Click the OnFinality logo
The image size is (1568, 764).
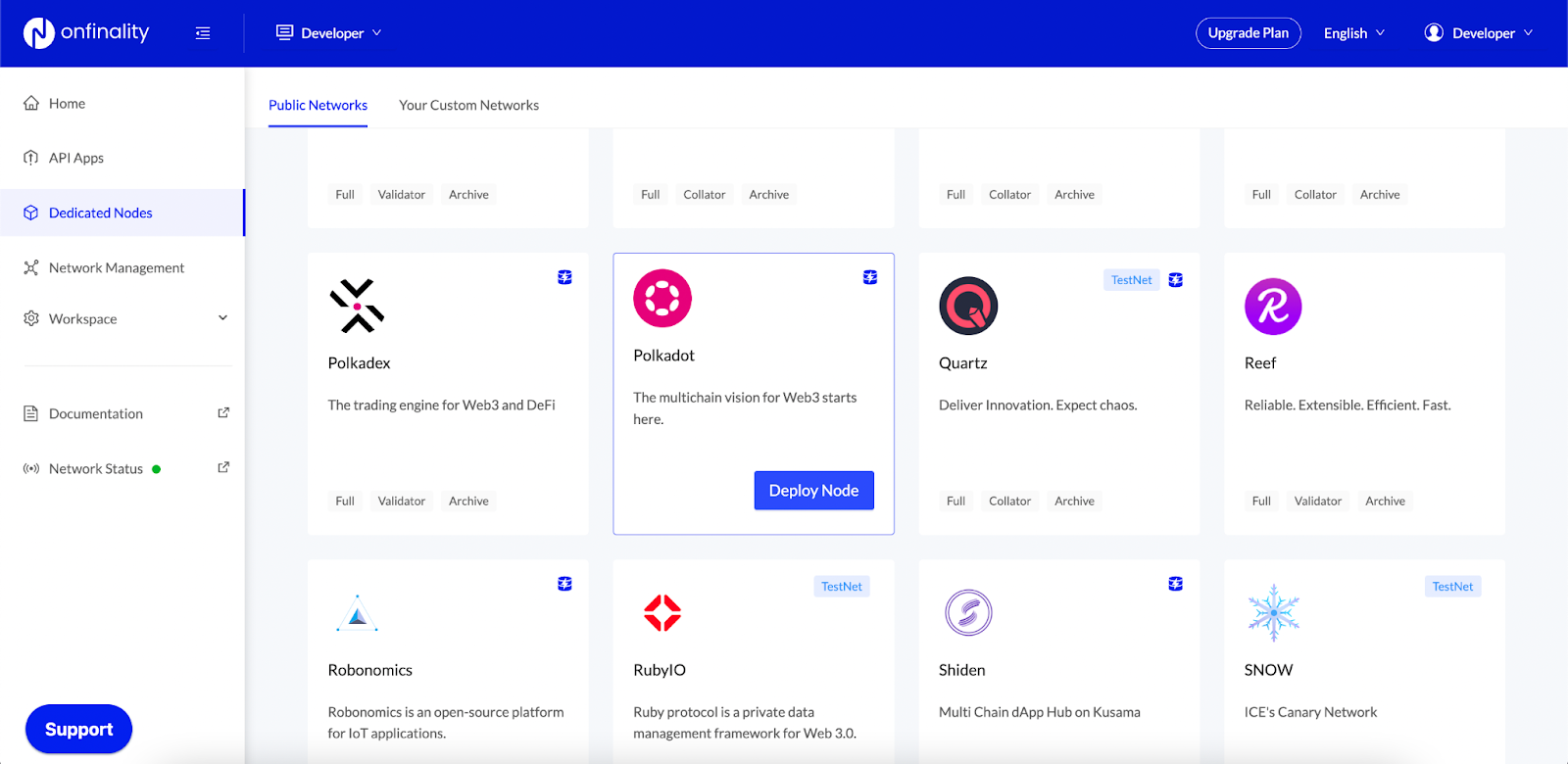pyautogui.click(x=86, y=33)
